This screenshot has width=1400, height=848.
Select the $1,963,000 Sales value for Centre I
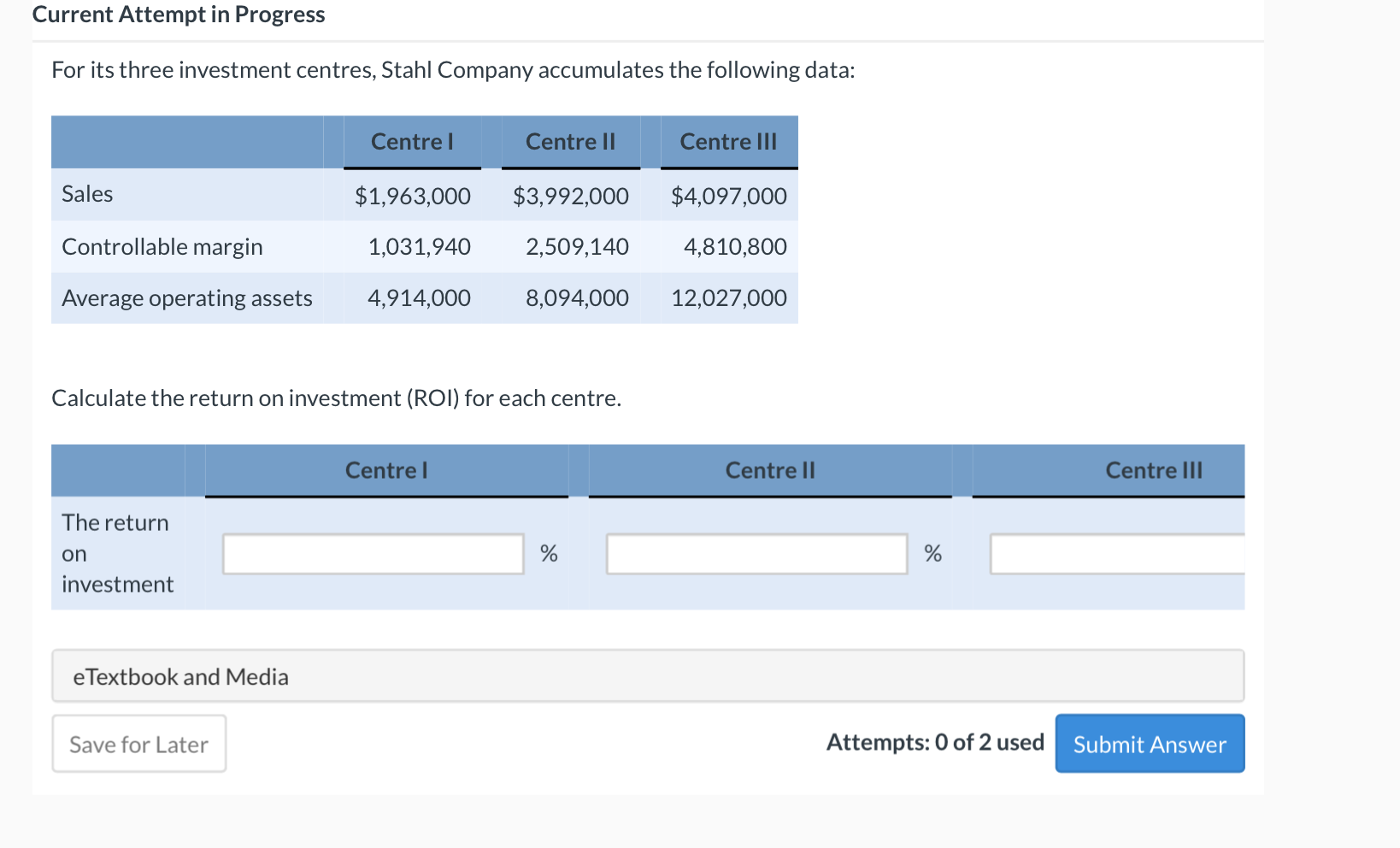(x=413, y=195)
